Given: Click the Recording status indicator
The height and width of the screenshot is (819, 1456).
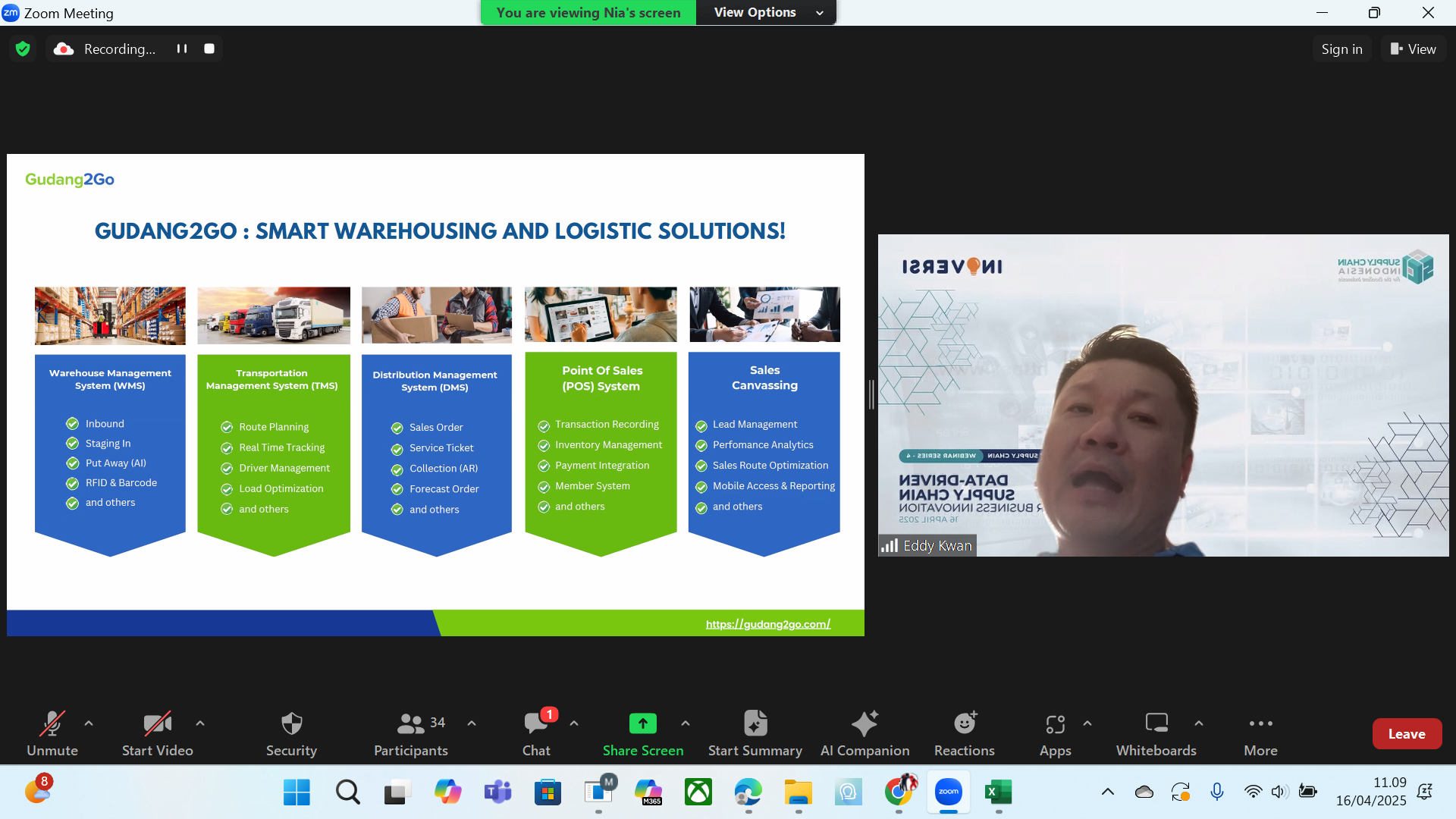Looking at the screenshot, I should pyautogui.click(x=106, y=49).
